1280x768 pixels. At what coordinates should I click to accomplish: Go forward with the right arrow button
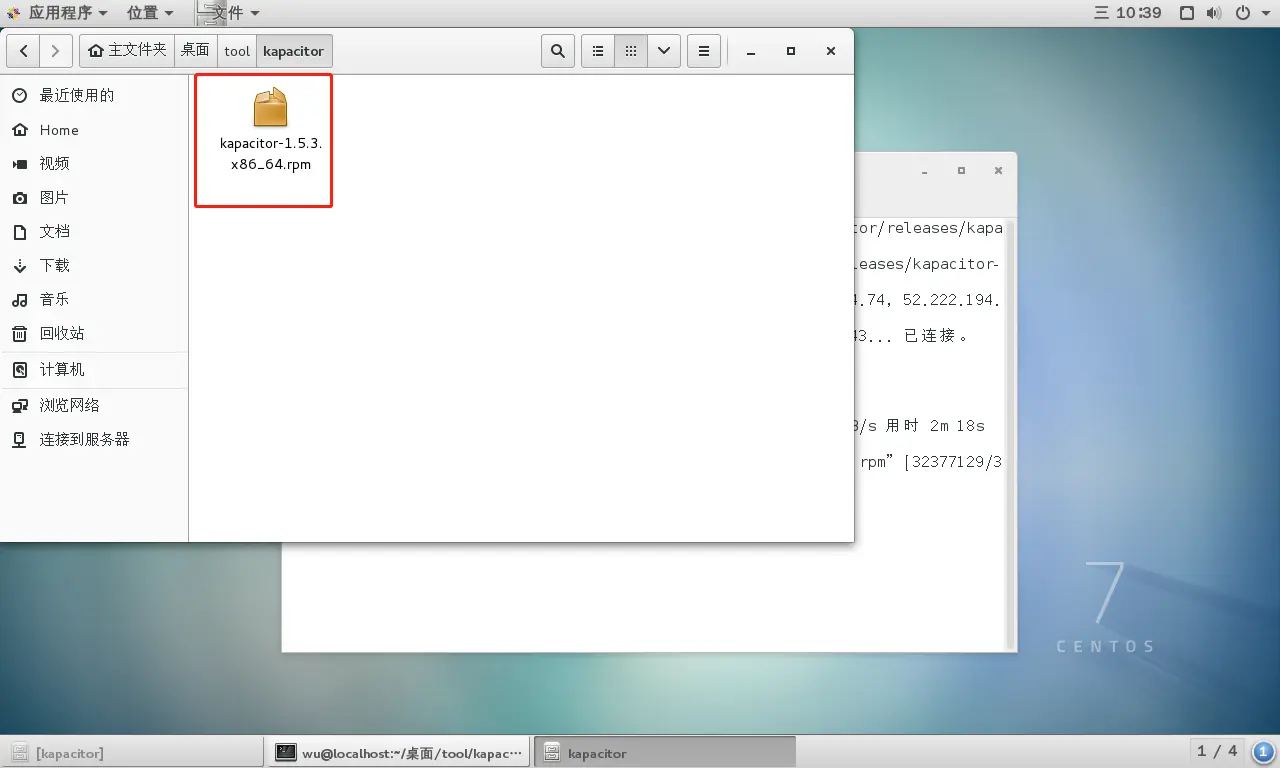coord(56,51)
